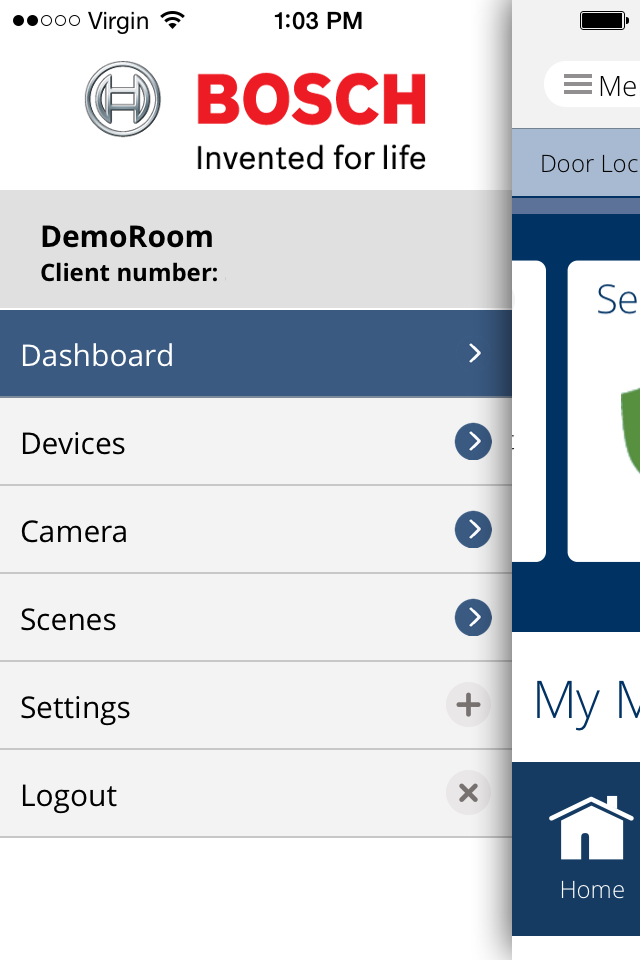This screenshot has height=960, width=640.
Task: Choose Camera from the side menu
Action: point(74,531)
